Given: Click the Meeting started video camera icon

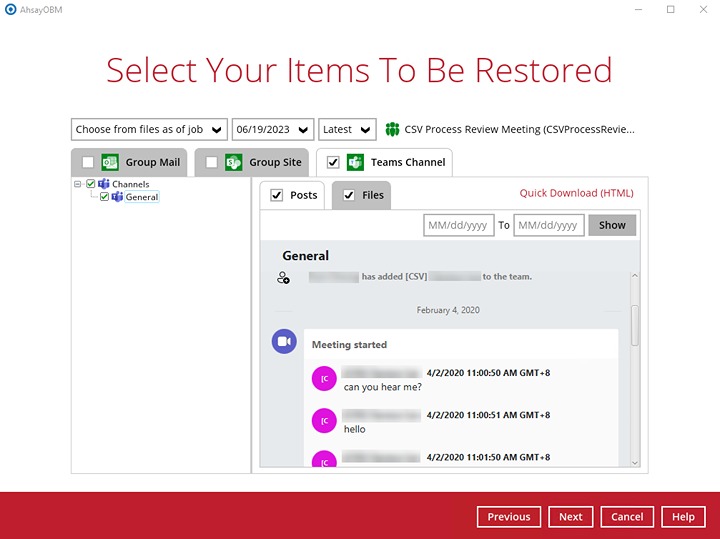Looking at the screenshot, I should [x=284, y=342].
